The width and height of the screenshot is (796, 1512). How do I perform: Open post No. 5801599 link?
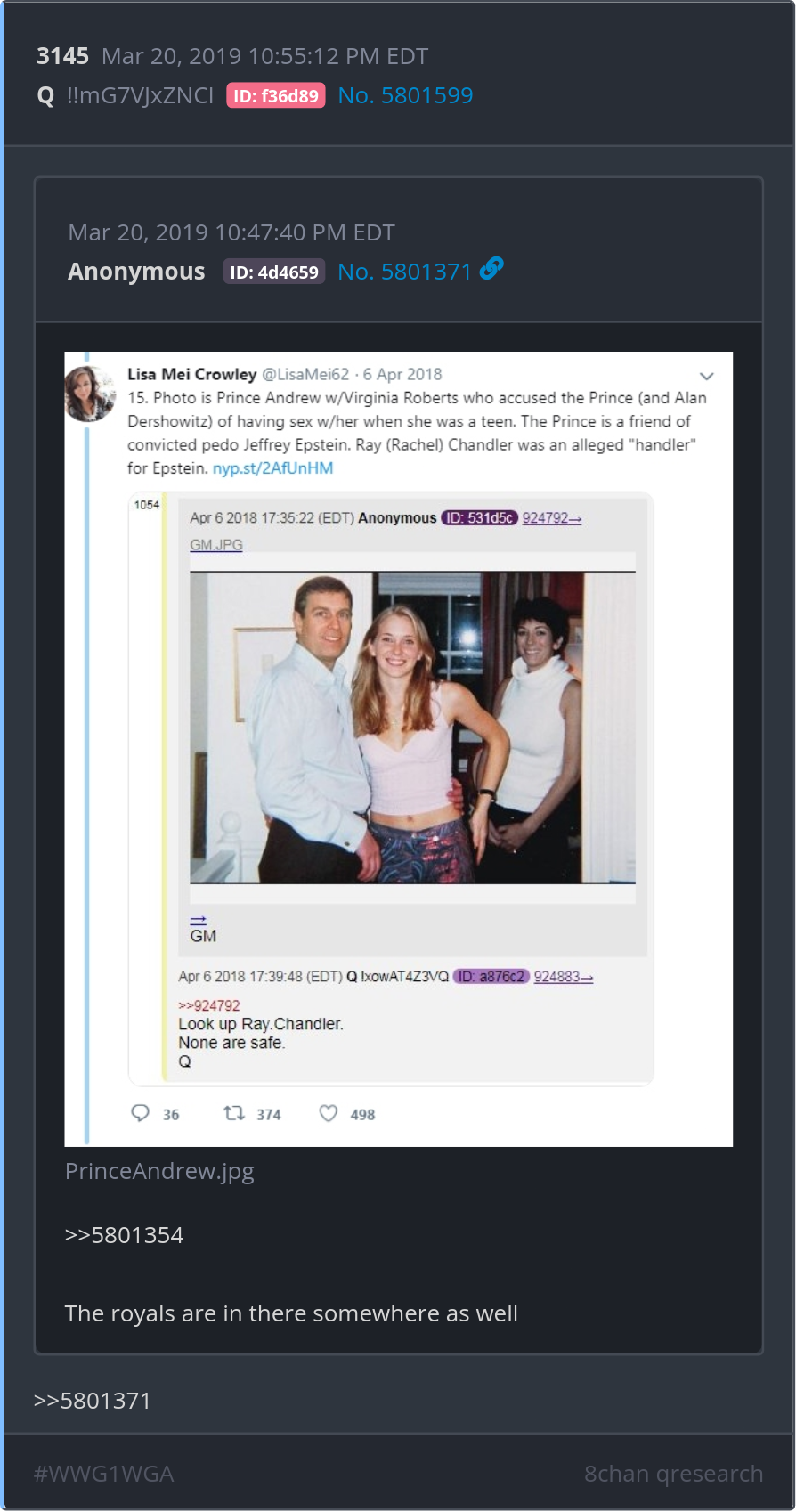pyautogui.click(x=405, y=95)
